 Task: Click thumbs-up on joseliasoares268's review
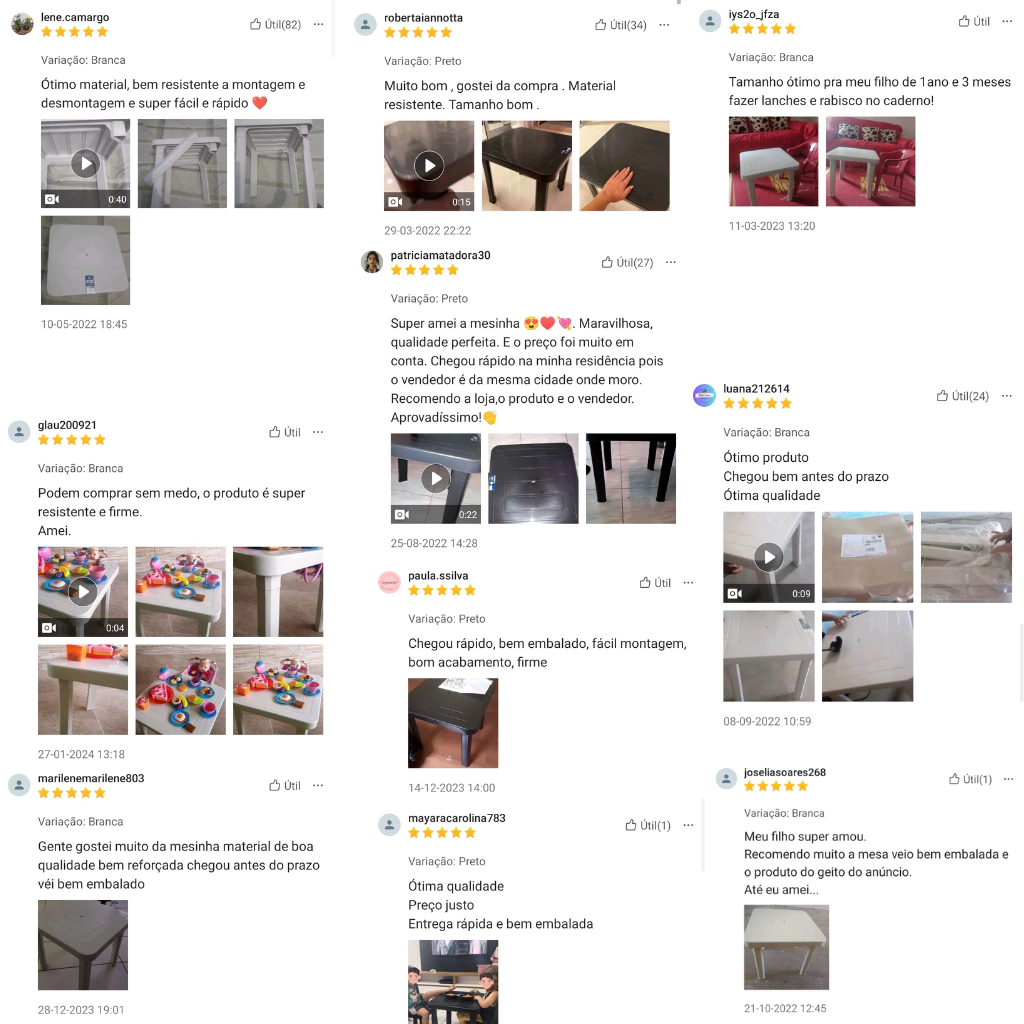click(970, 779)
